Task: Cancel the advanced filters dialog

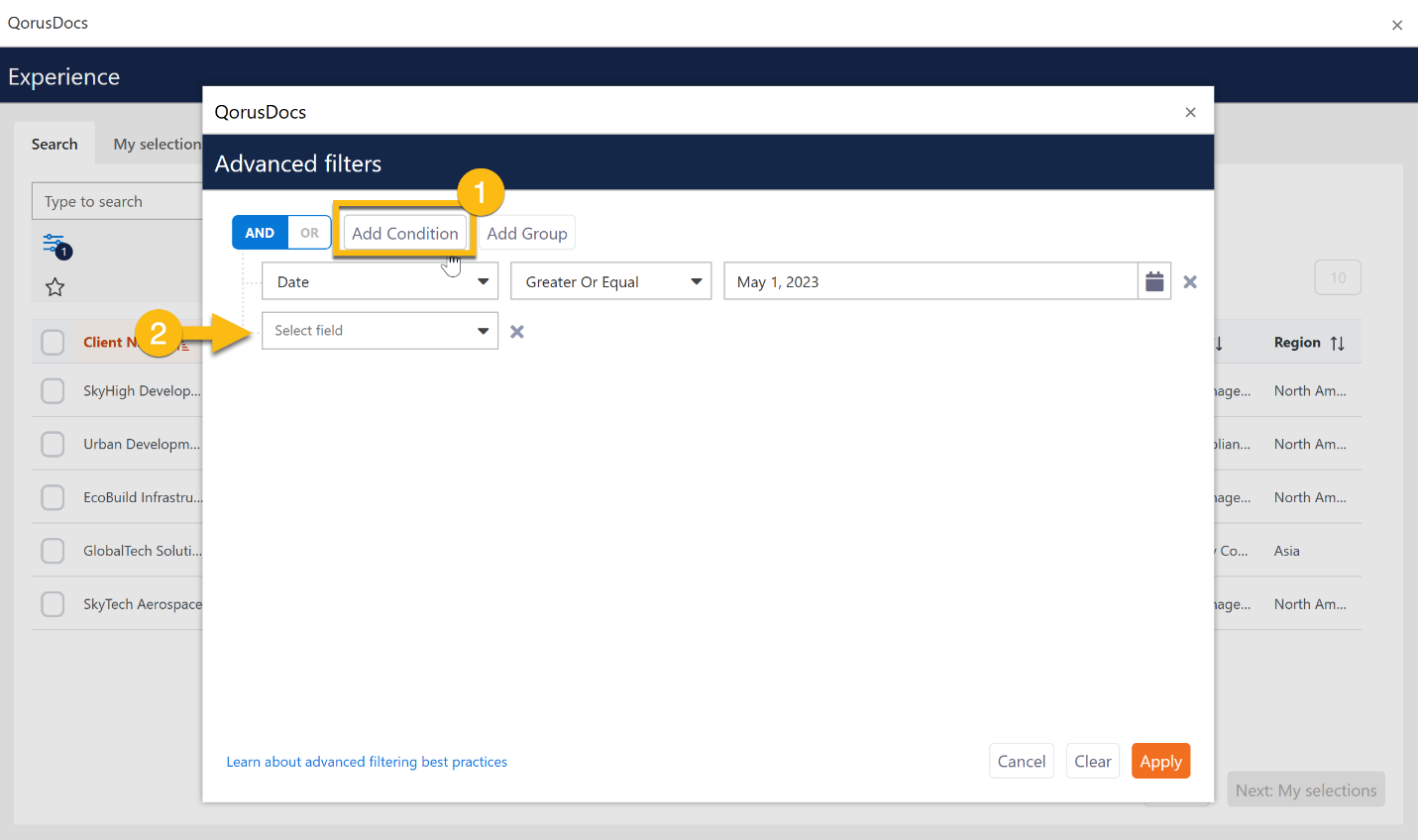Action: tap(1022, 761)
